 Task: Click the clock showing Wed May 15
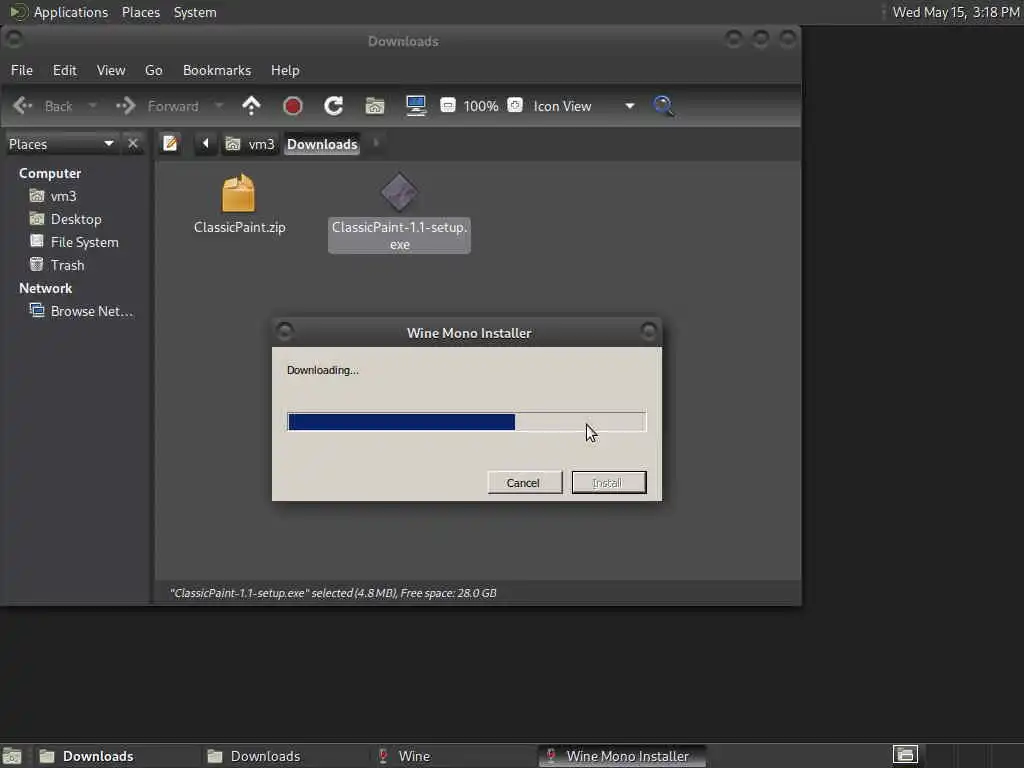click(955, 12)
